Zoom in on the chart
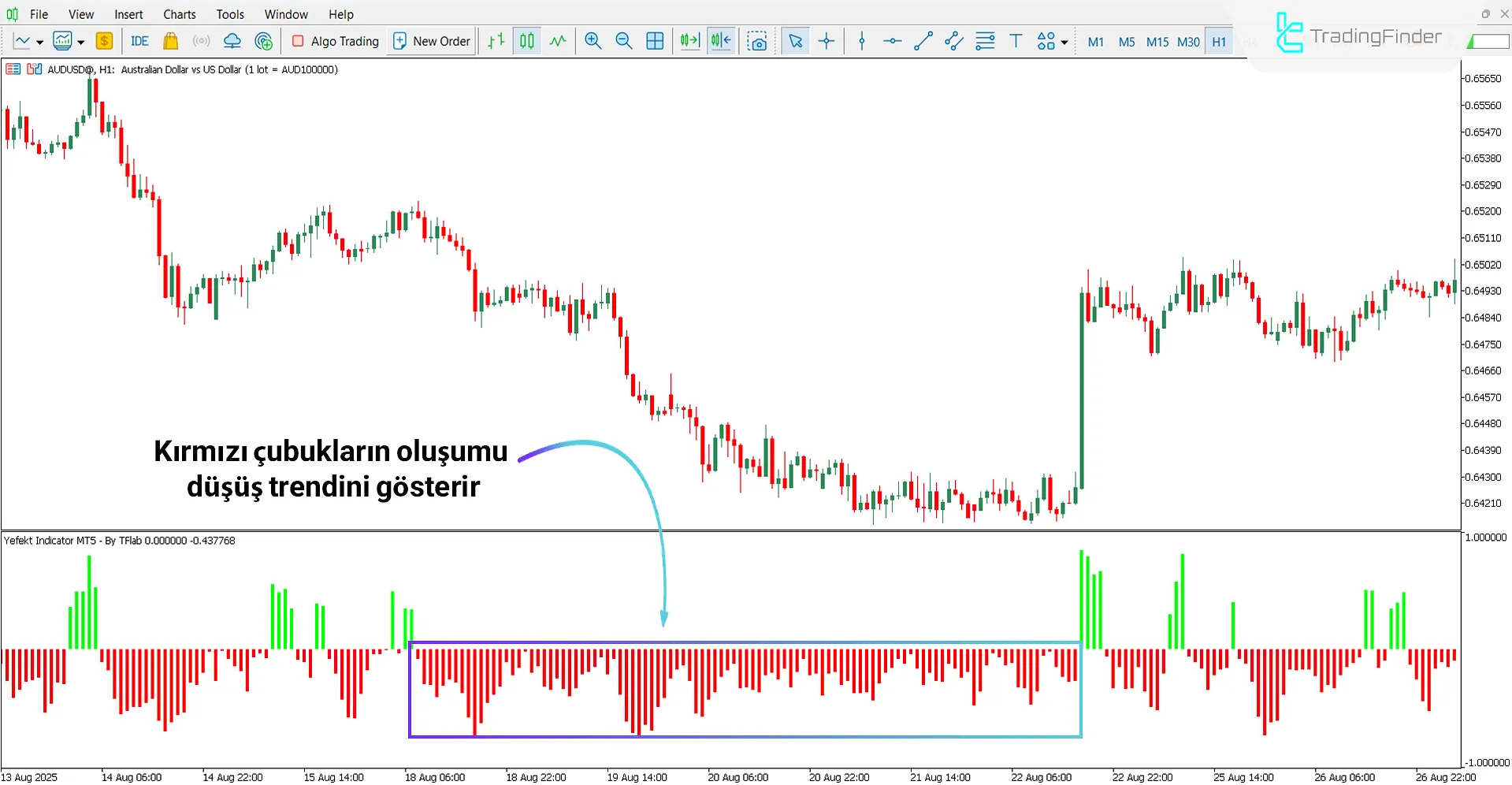The image size is (1512, 785). (x=593, y=41)
